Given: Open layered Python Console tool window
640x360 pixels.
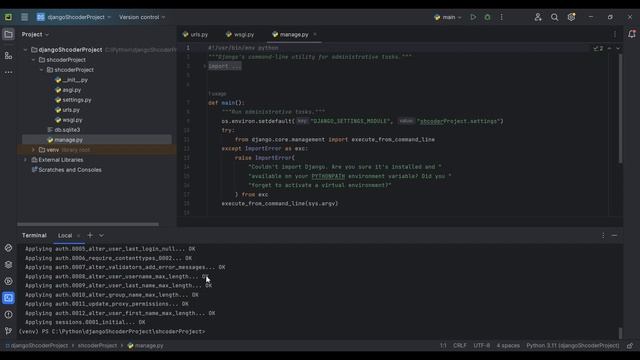Looking at the screenshot, I should point(8,264).
